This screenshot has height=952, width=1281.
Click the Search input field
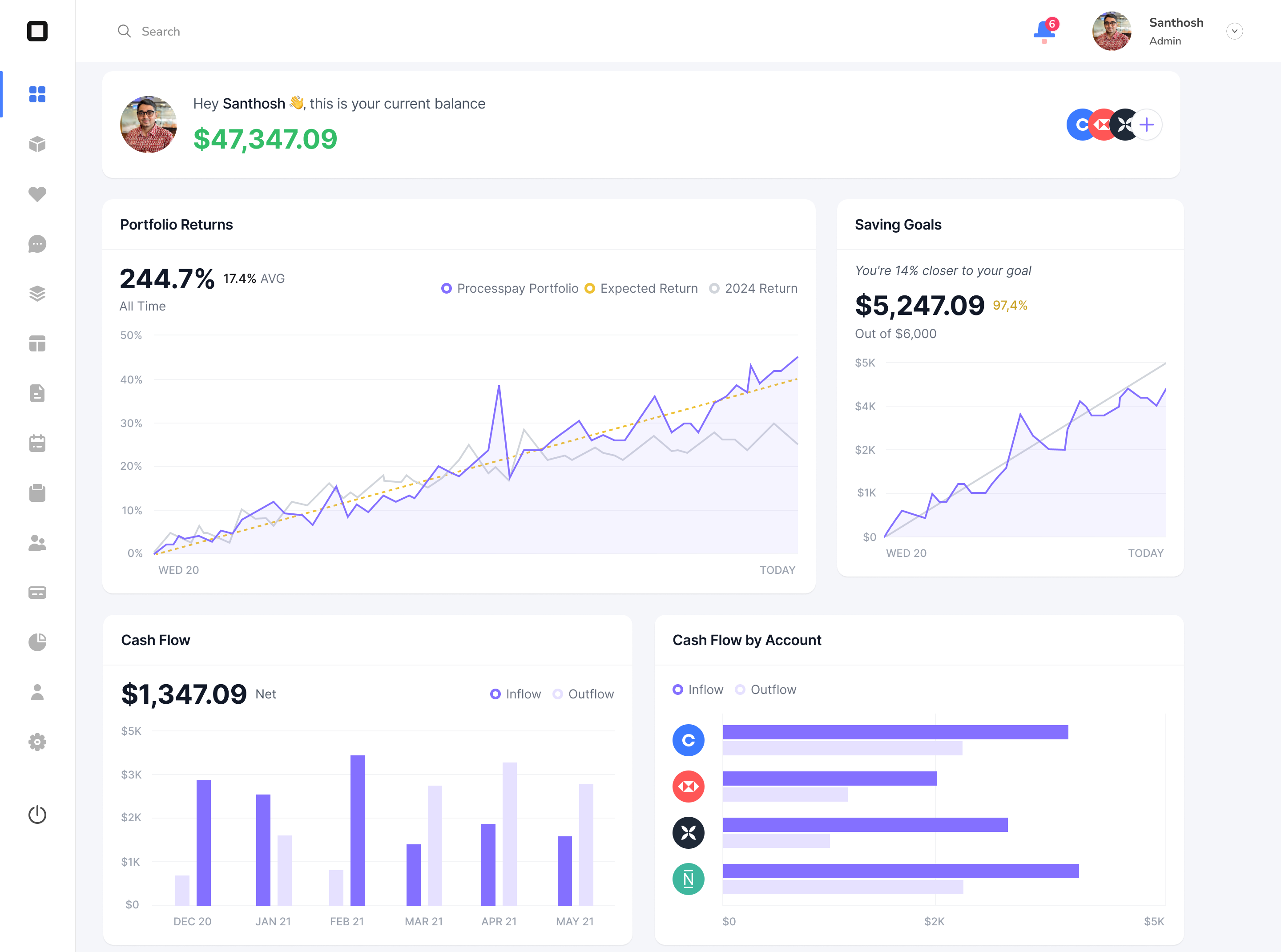[x=160, y=31]
